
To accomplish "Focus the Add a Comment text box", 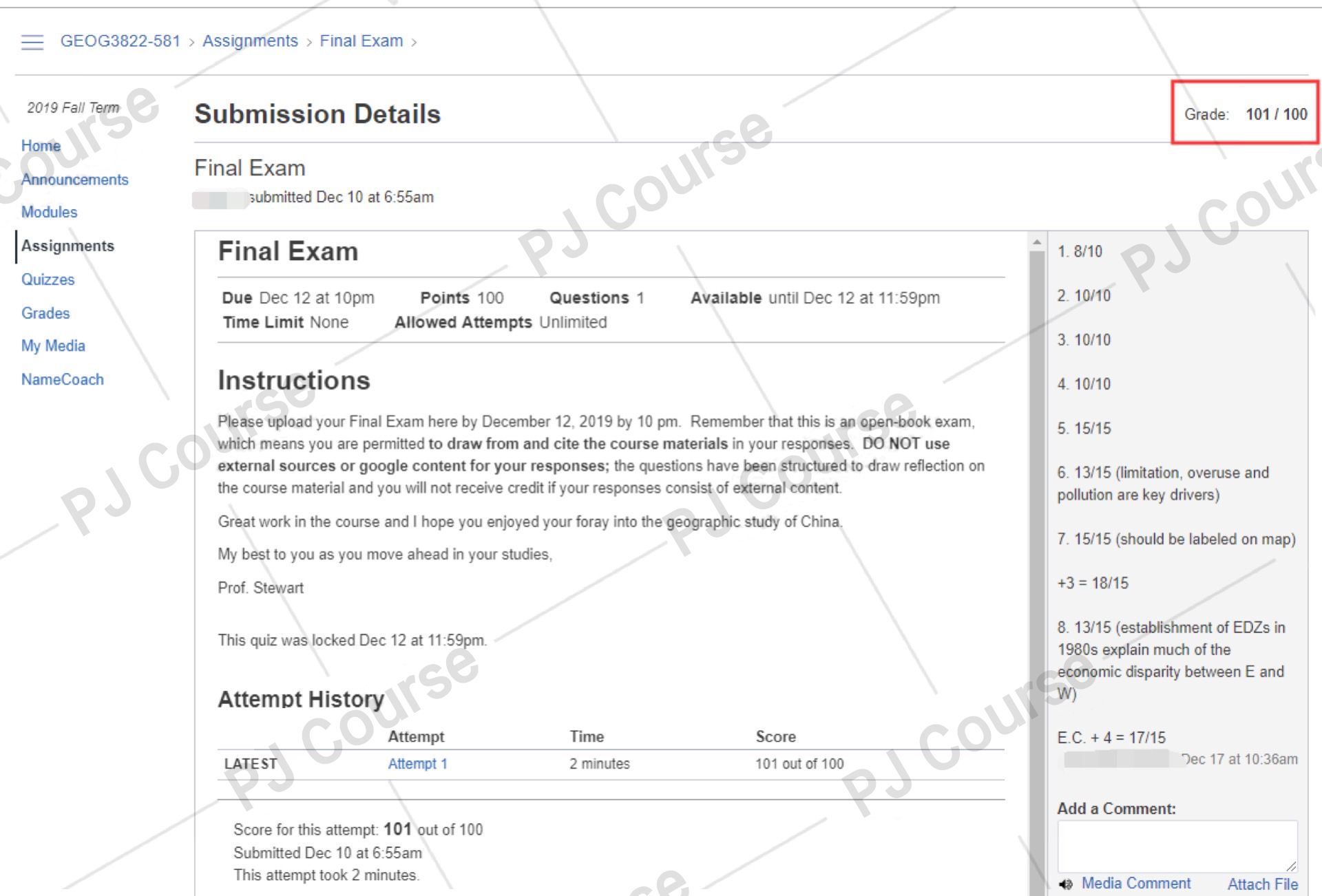I will [1177, 846].
